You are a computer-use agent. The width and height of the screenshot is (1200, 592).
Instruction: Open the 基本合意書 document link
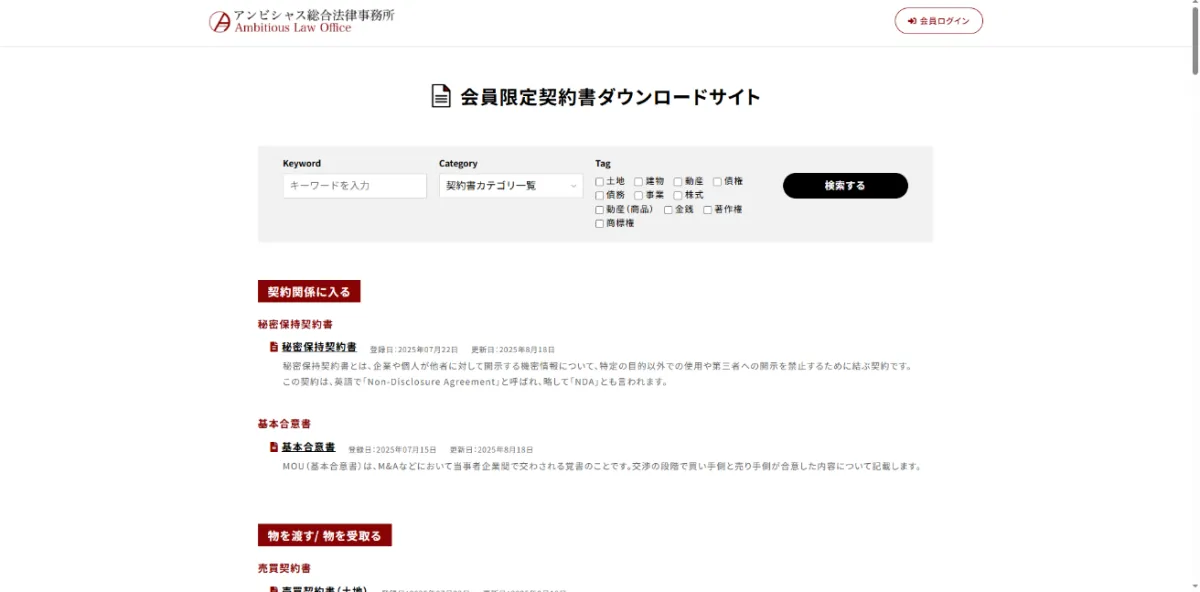[x=308, y=447]
